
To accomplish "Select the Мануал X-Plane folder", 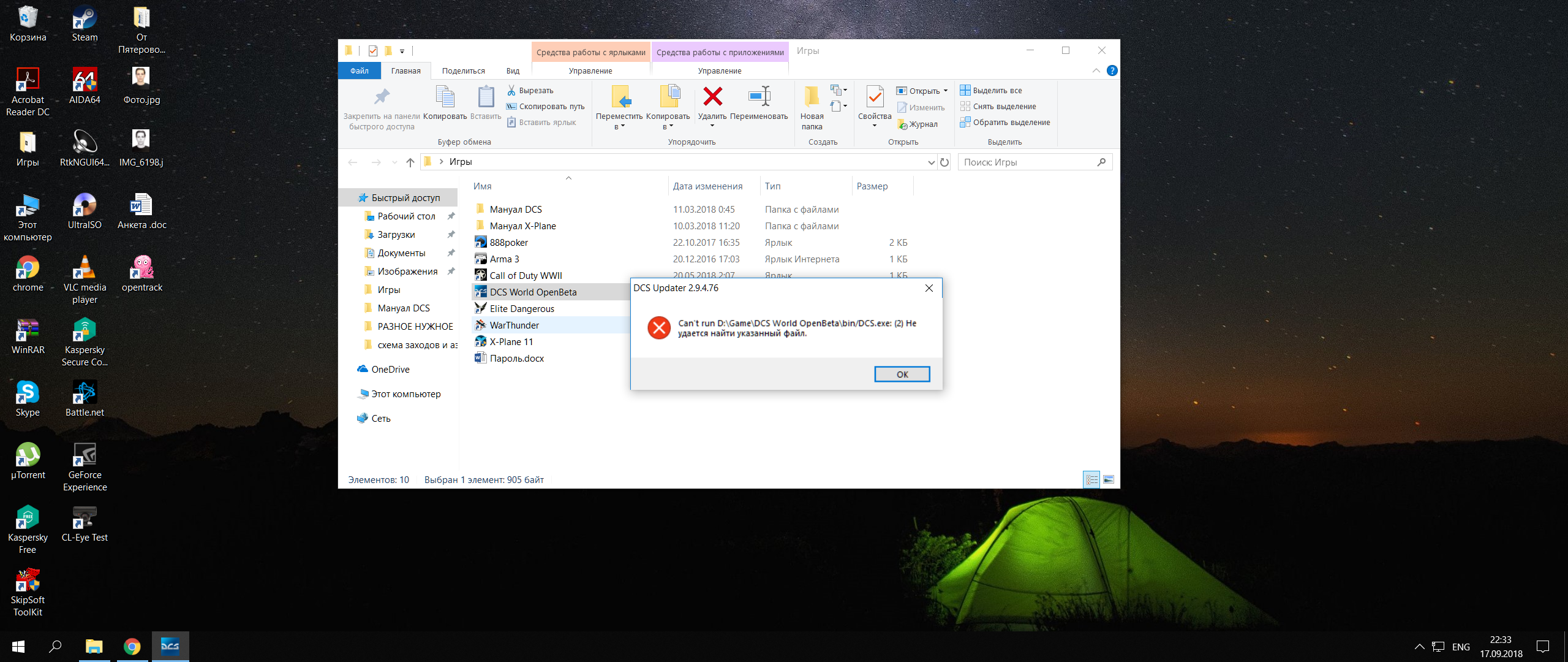I will tap(522, 226).
